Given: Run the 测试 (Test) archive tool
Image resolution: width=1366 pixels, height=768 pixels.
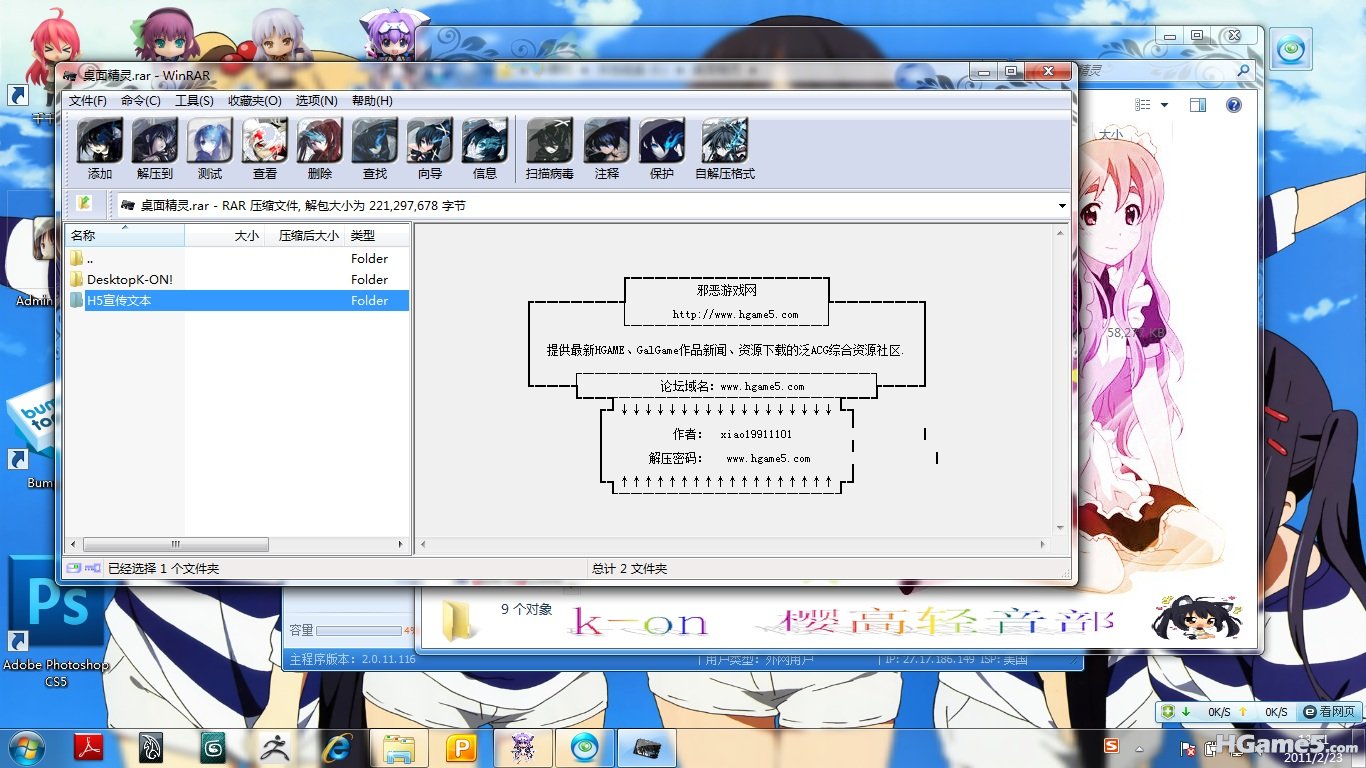Looking at the screenshot, I should point(210,149).
